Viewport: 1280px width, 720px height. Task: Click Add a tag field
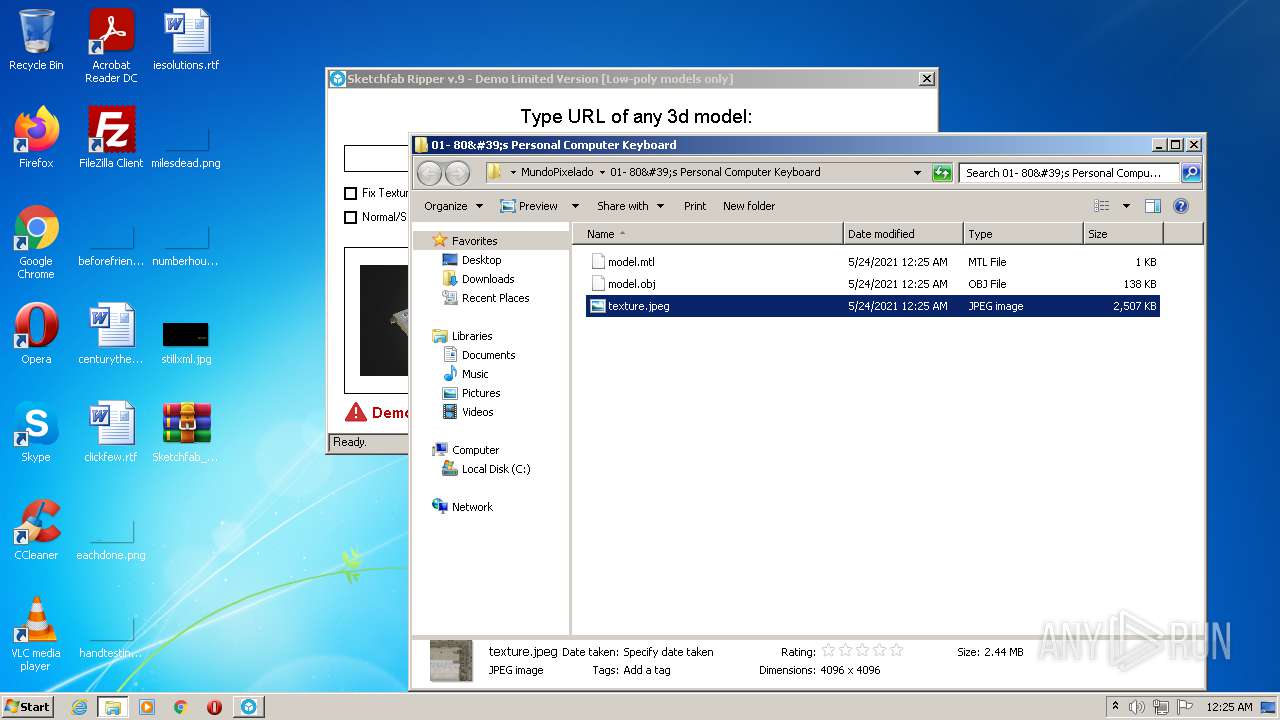(x=646, y=670)
